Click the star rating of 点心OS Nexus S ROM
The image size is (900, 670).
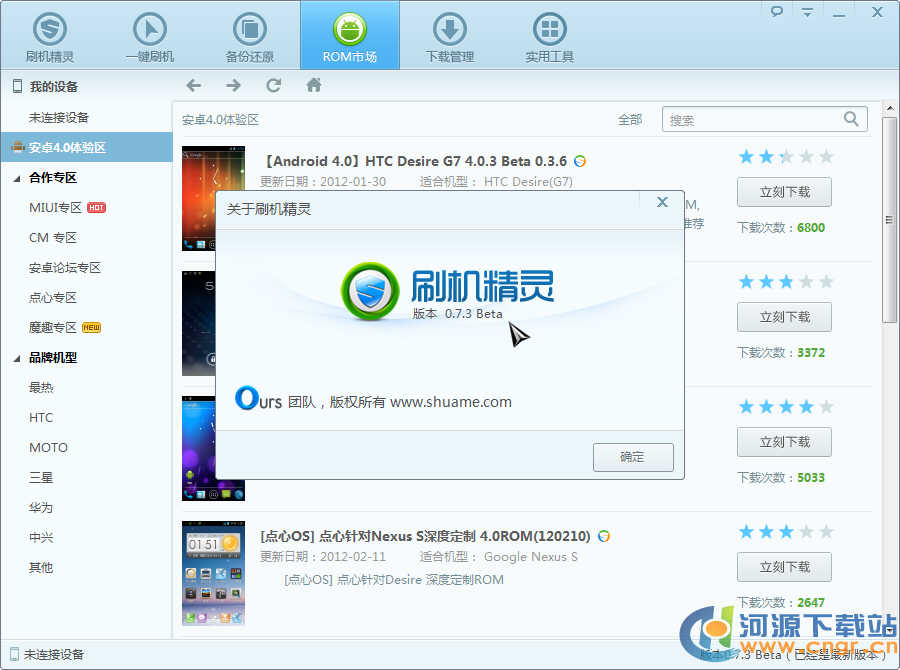786,532
